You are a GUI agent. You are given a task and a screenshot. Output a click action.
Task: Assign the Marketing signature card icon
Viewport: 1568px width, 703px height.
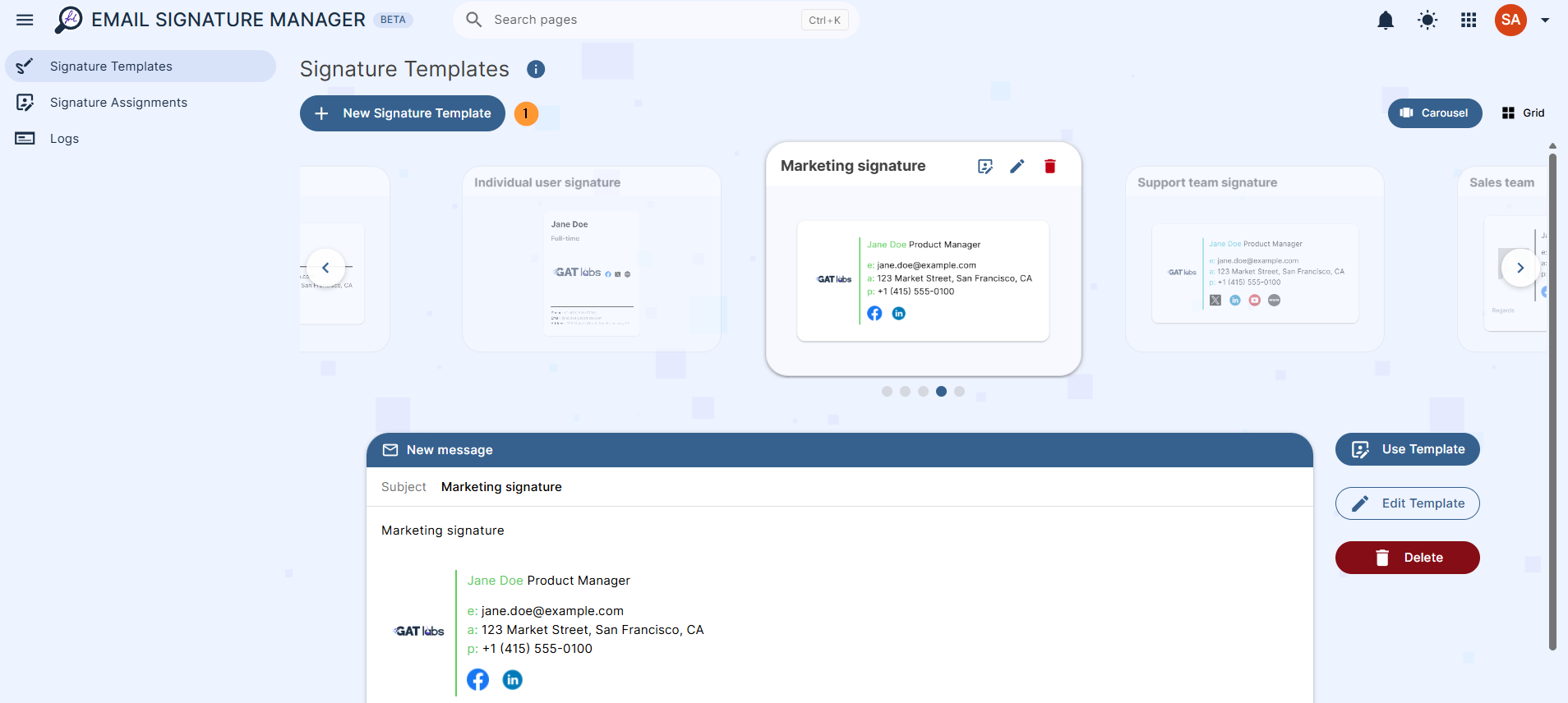(x=985, y=167)
